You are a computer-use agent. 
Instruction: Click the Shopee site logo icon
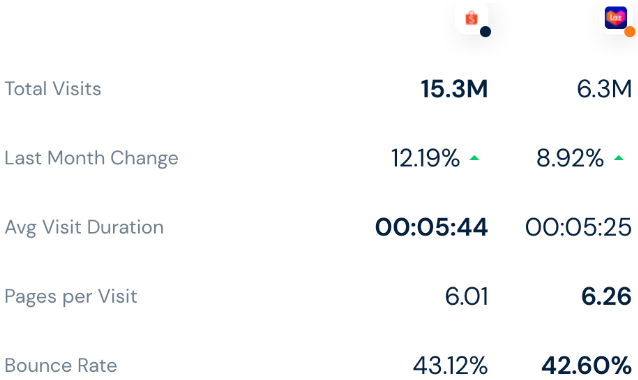[x=471, y=18]
